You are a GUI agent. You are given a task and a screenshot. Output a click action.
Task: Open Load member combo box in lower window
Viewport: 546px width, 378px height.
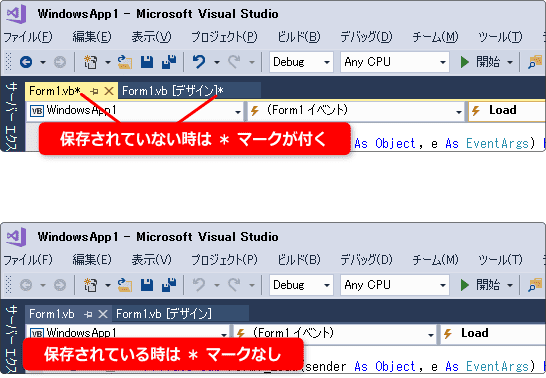pyautogui.click(x=493, y=333)
